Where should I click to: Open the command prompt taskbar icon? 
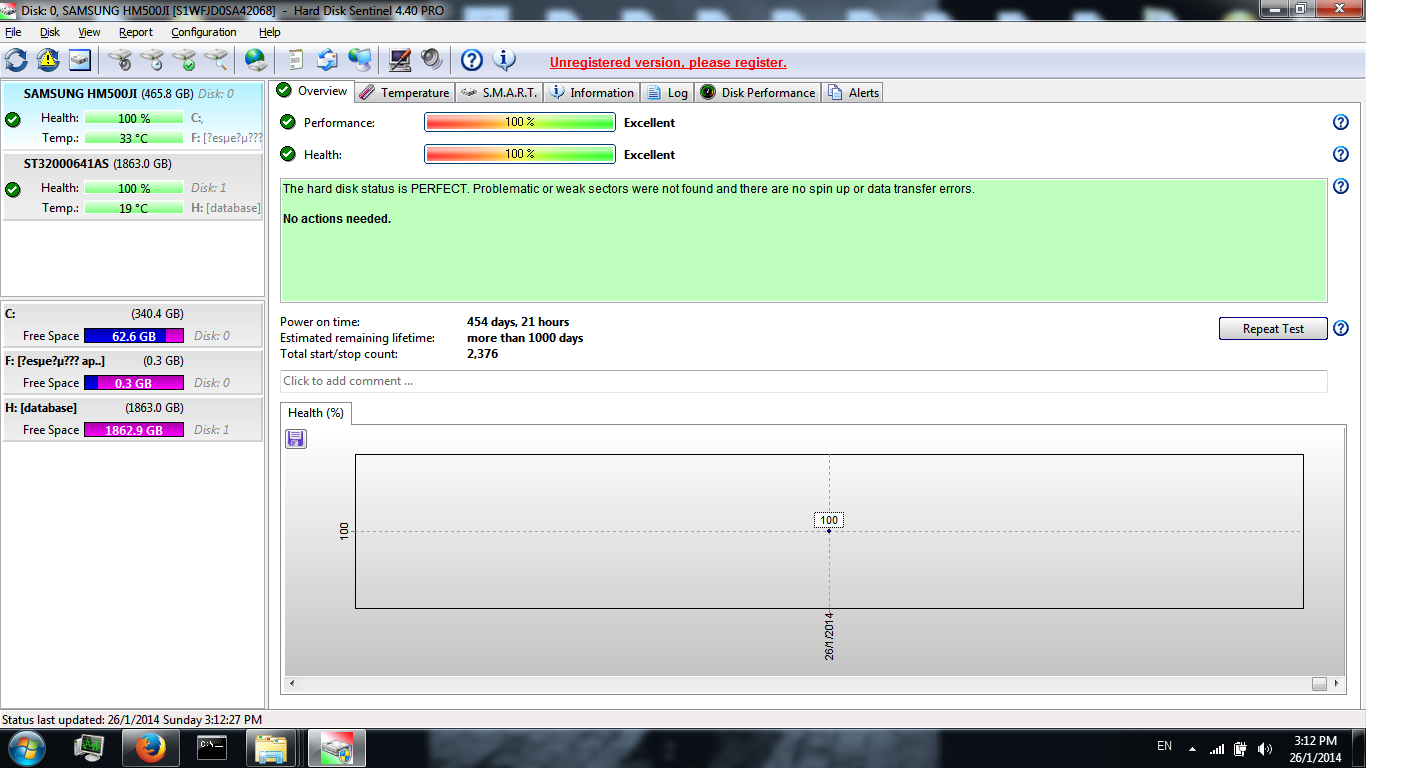[211, 747]
